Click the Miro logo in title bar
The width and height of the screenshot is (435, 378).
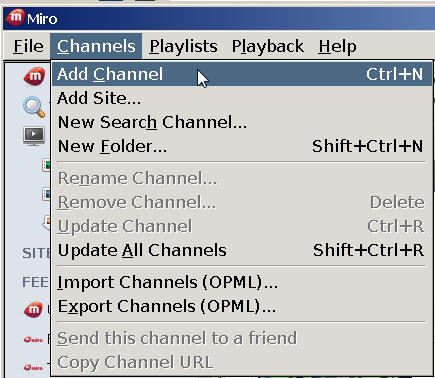pyautogui.click(x=15, y=18)
